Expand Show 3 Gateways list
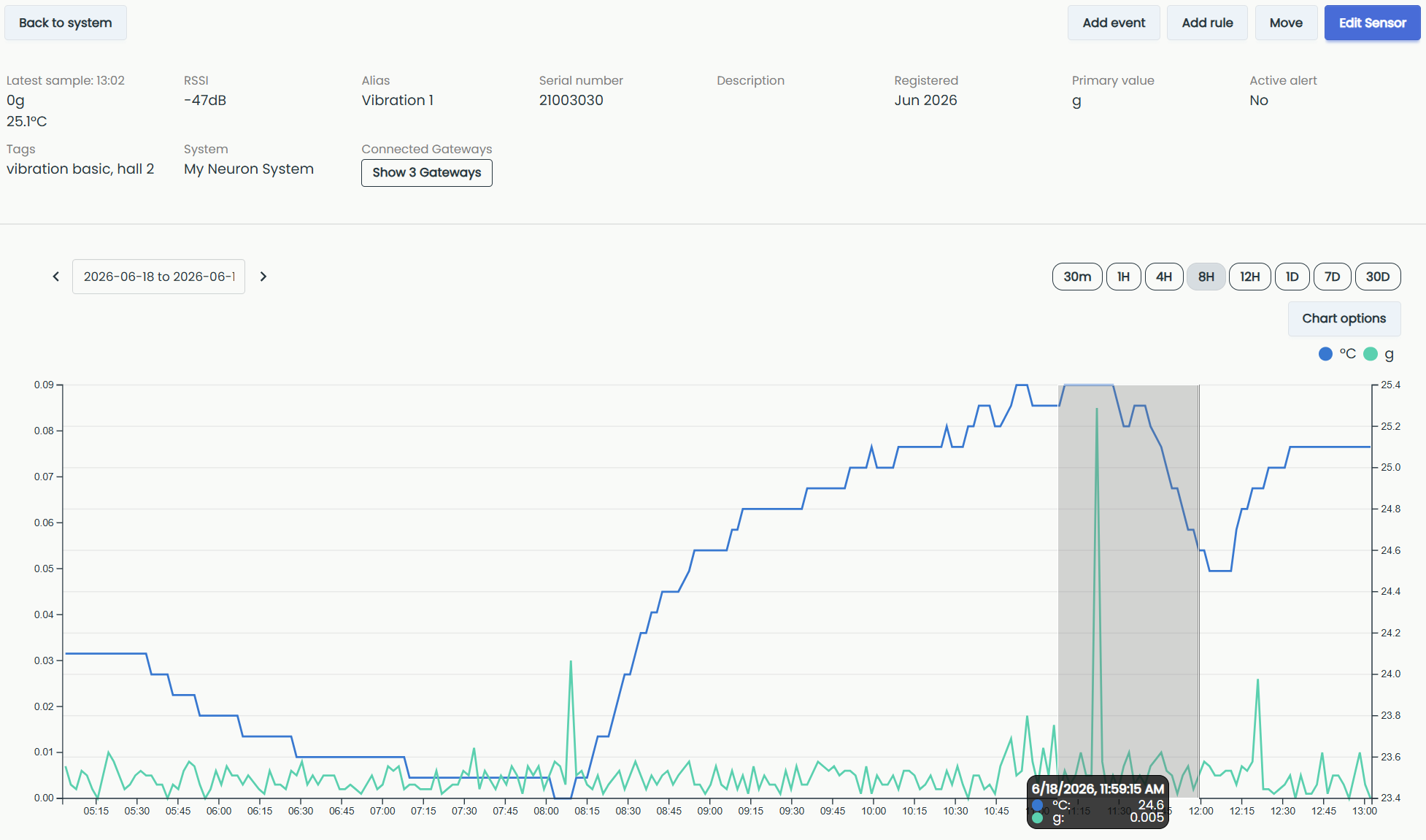1426x840 pixels. tap(427, 173)
